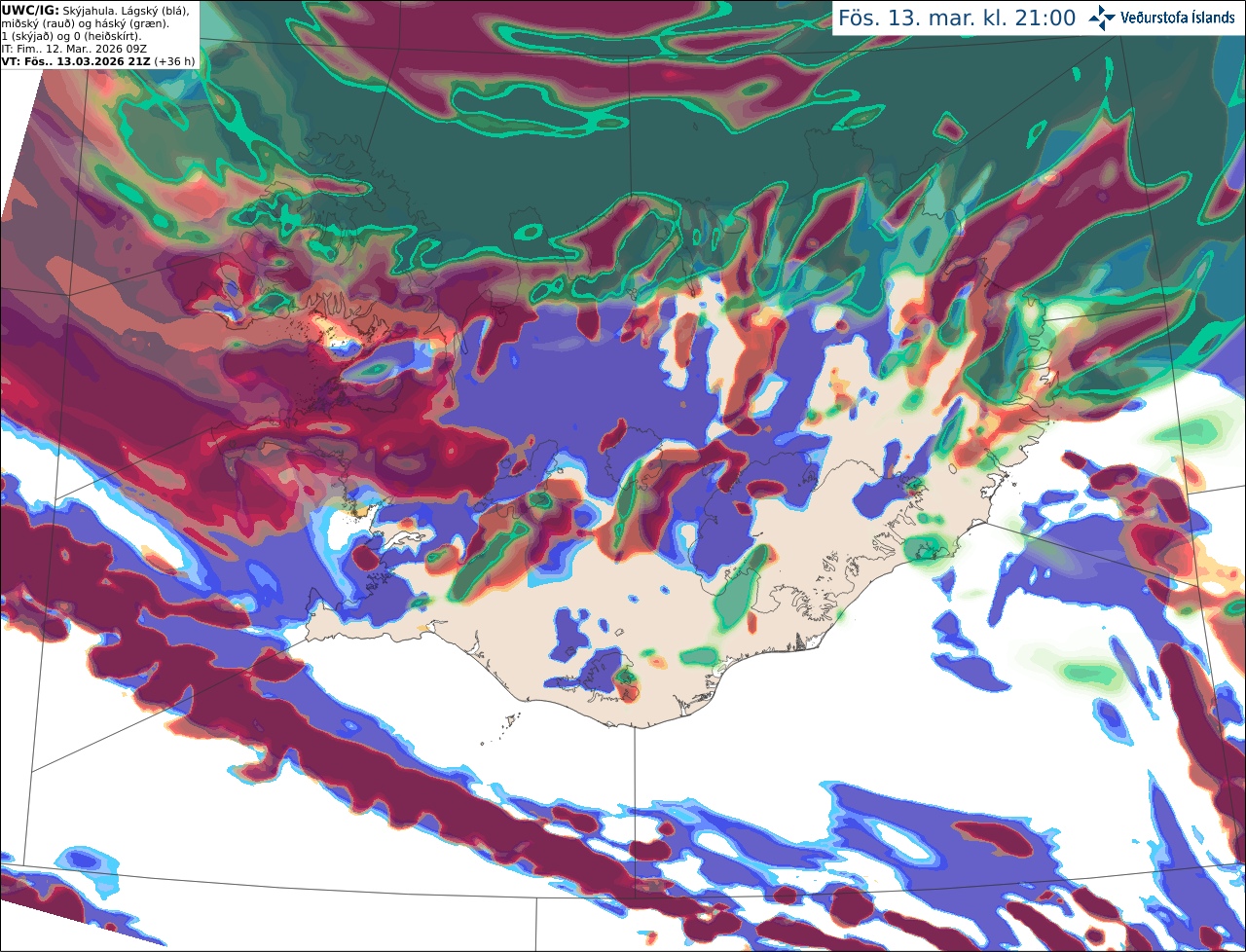Click the "UWC/IG:" model label
This screenshot has width=1246, height=952.
click(x=29, y=11)
